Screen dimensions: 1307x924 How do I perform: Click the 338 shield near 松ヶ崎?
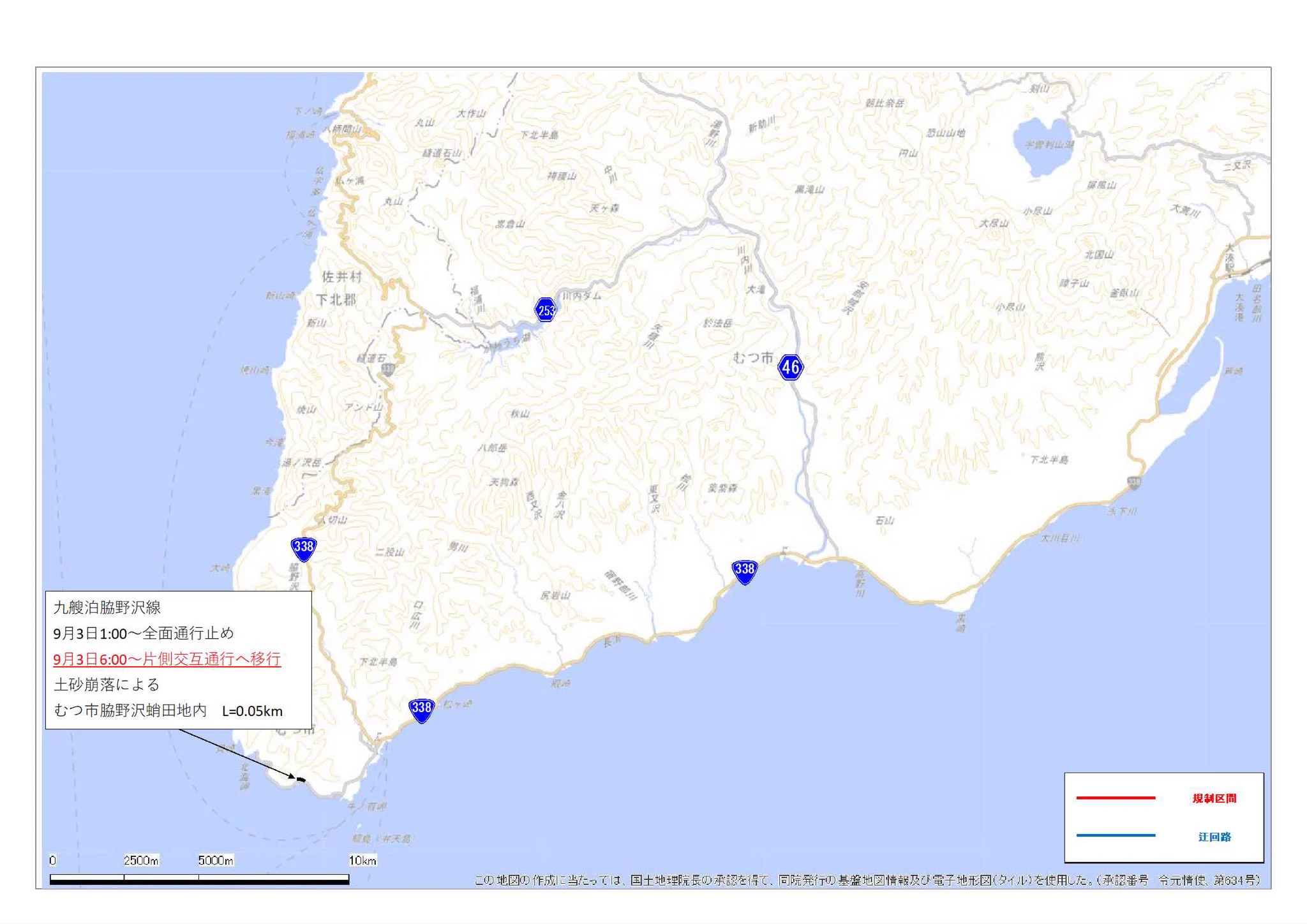pos(421,710)
